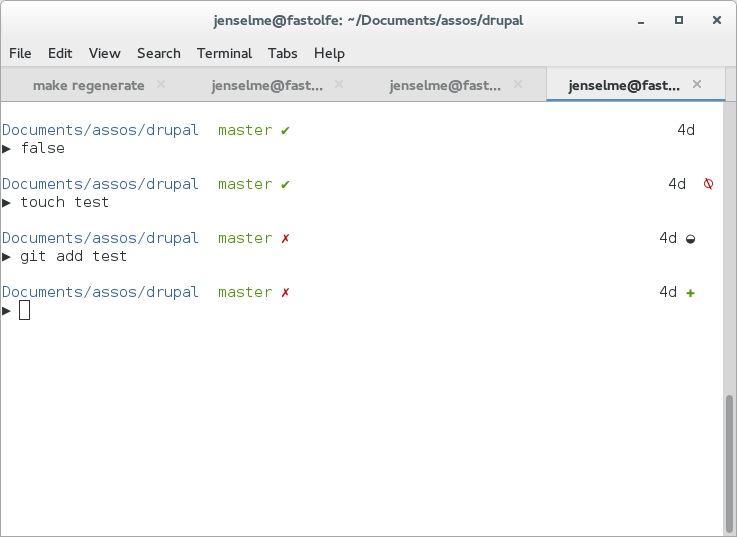Close the second jenselme@fast... tab
Screen dimensions: 737x537
(339, 84)
